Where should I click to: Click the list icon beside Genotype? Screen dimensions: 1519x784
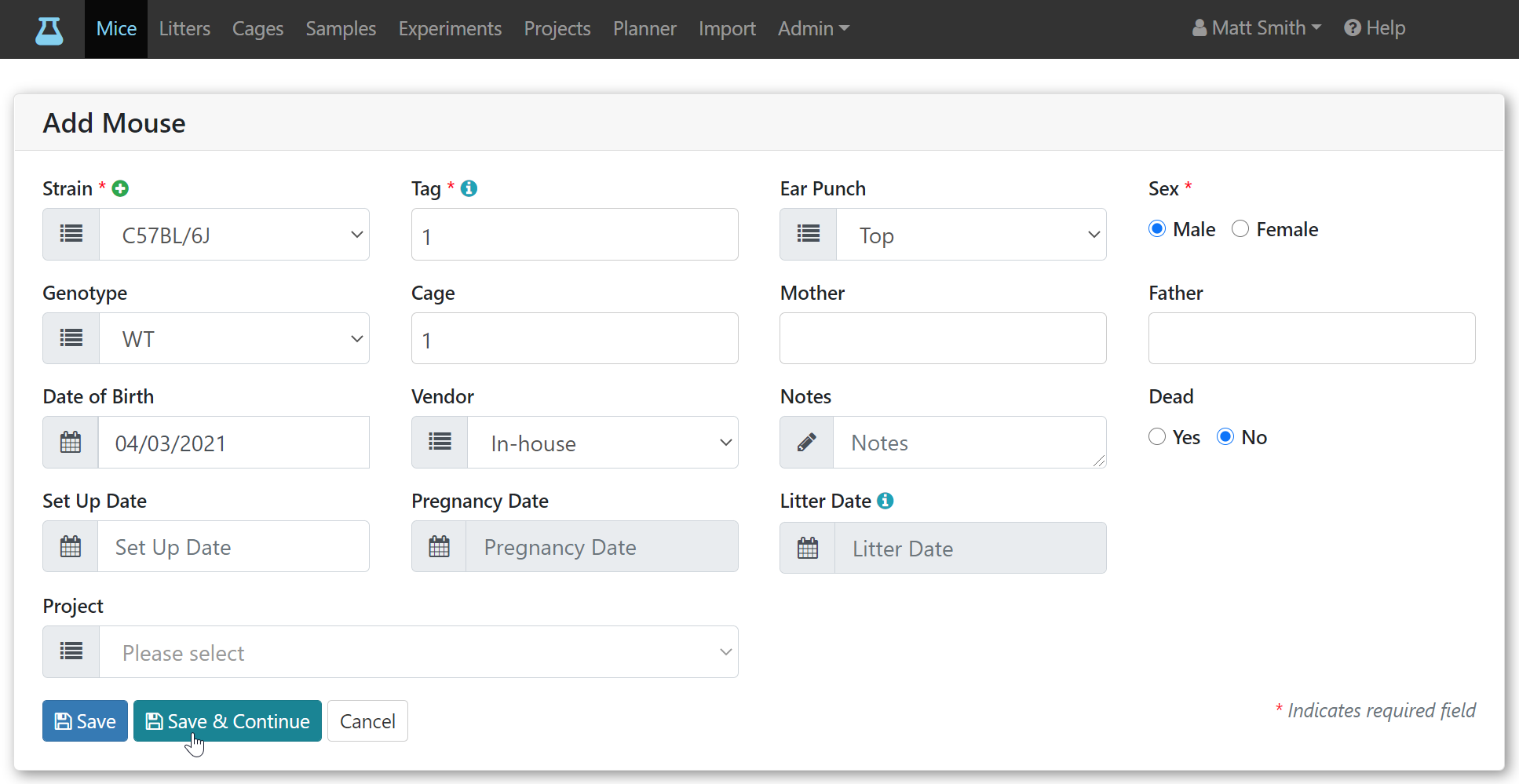(71, 338)
